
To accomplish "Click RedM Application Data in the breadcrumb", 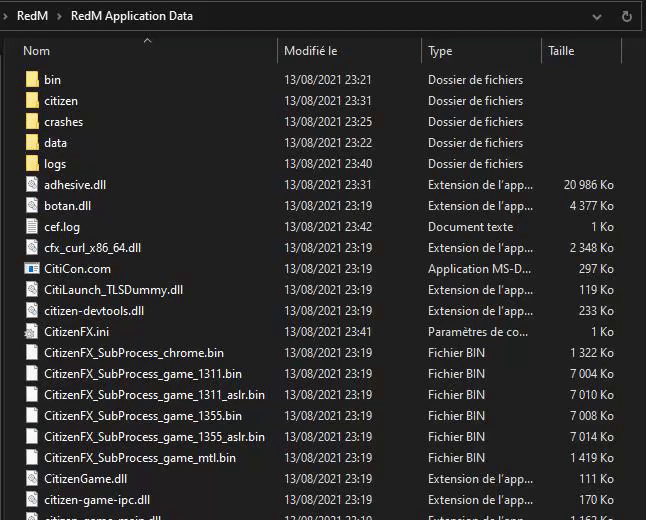I will click(x=132, y=16).
